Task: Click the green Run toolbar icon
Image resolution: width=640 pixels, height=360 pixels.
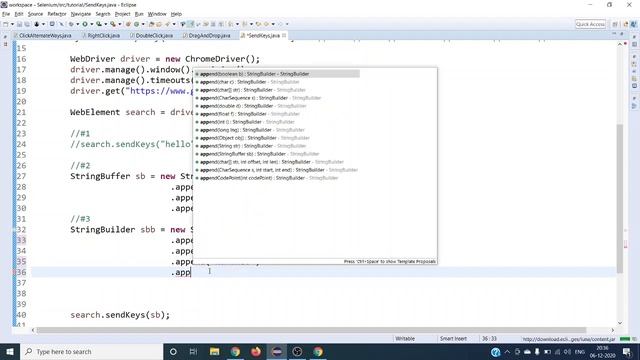Action: click(x=85, y=24)
